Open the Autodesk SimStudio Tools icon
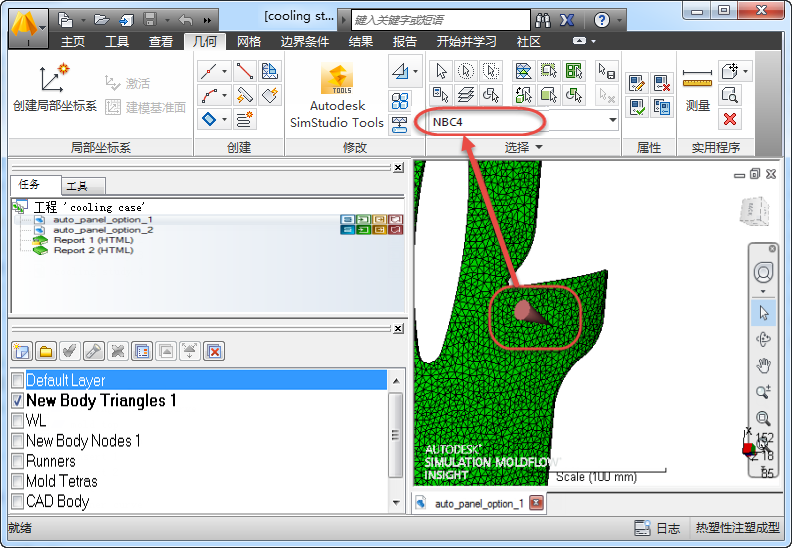Viewport: 792px width, 548px height. 337,79
